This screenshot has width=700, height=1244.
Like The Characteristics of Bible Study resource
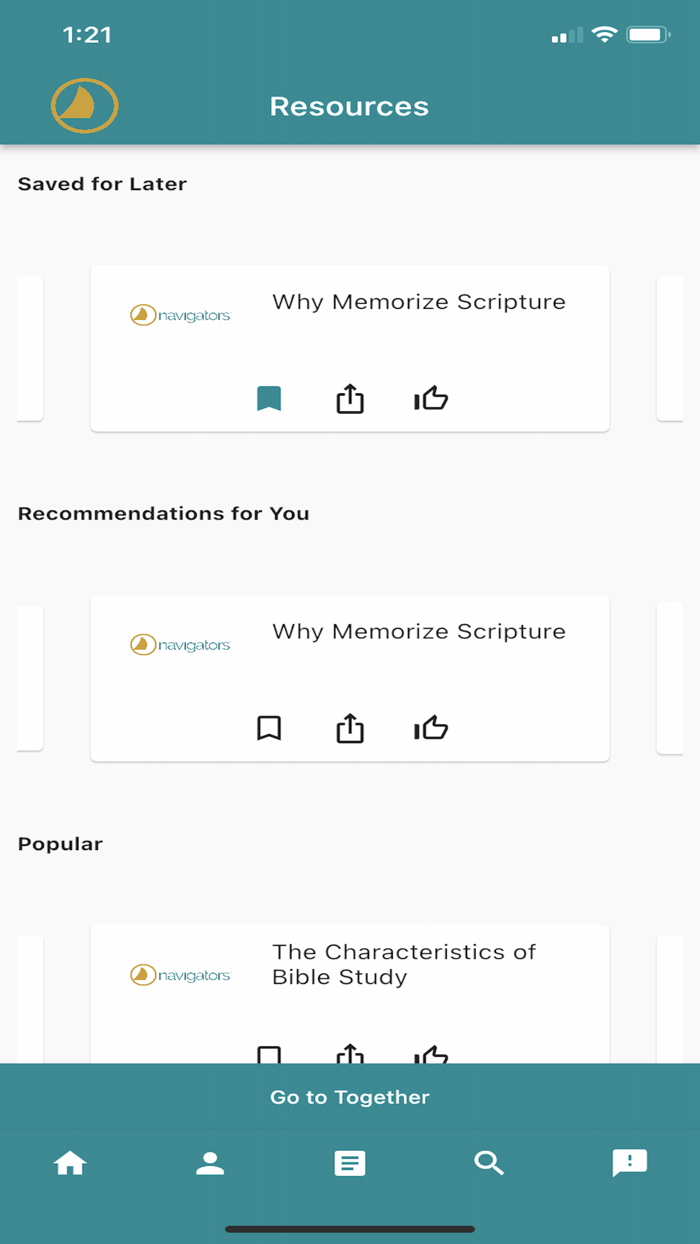coord(430,1055)
